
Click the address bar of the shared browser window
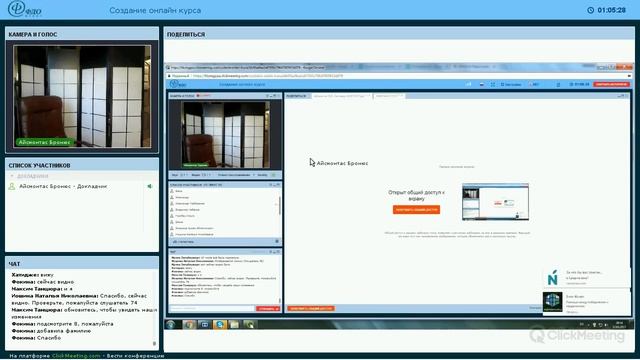pos(398,76)
